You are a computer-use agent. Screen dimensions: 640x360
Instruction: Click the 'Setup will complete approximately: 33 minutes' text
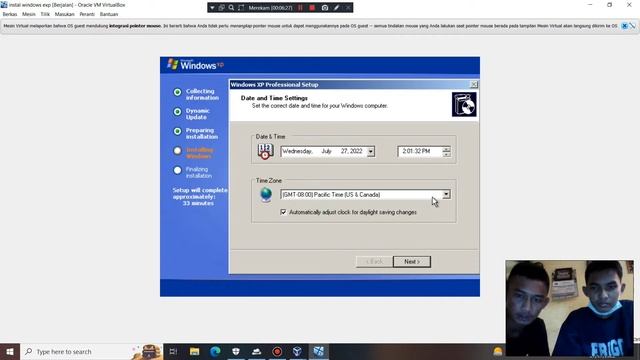click(200, 197)
